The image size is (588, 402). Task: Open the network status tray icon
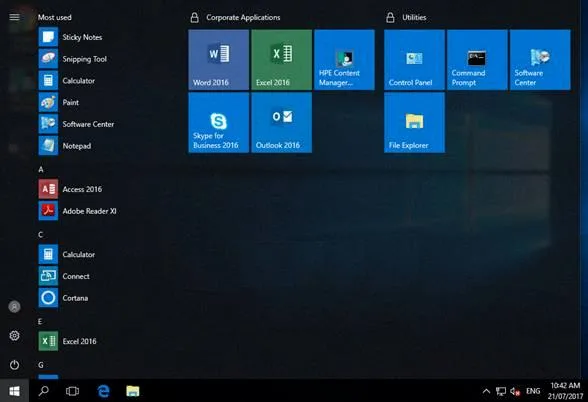coord(501,392)
